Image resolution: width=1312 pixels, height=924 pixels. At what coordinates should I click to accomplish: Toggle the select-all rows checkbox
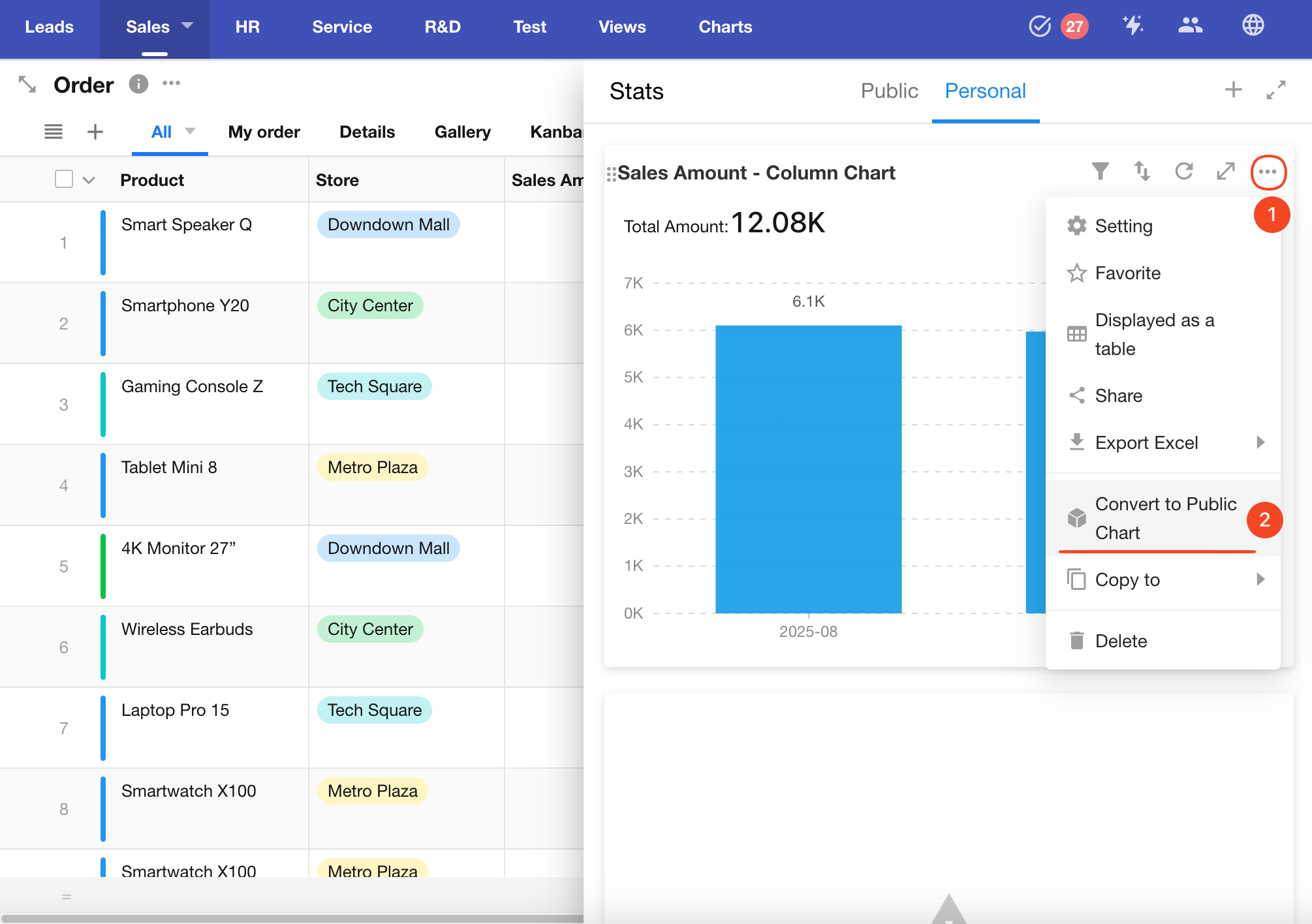coord(64,179)
